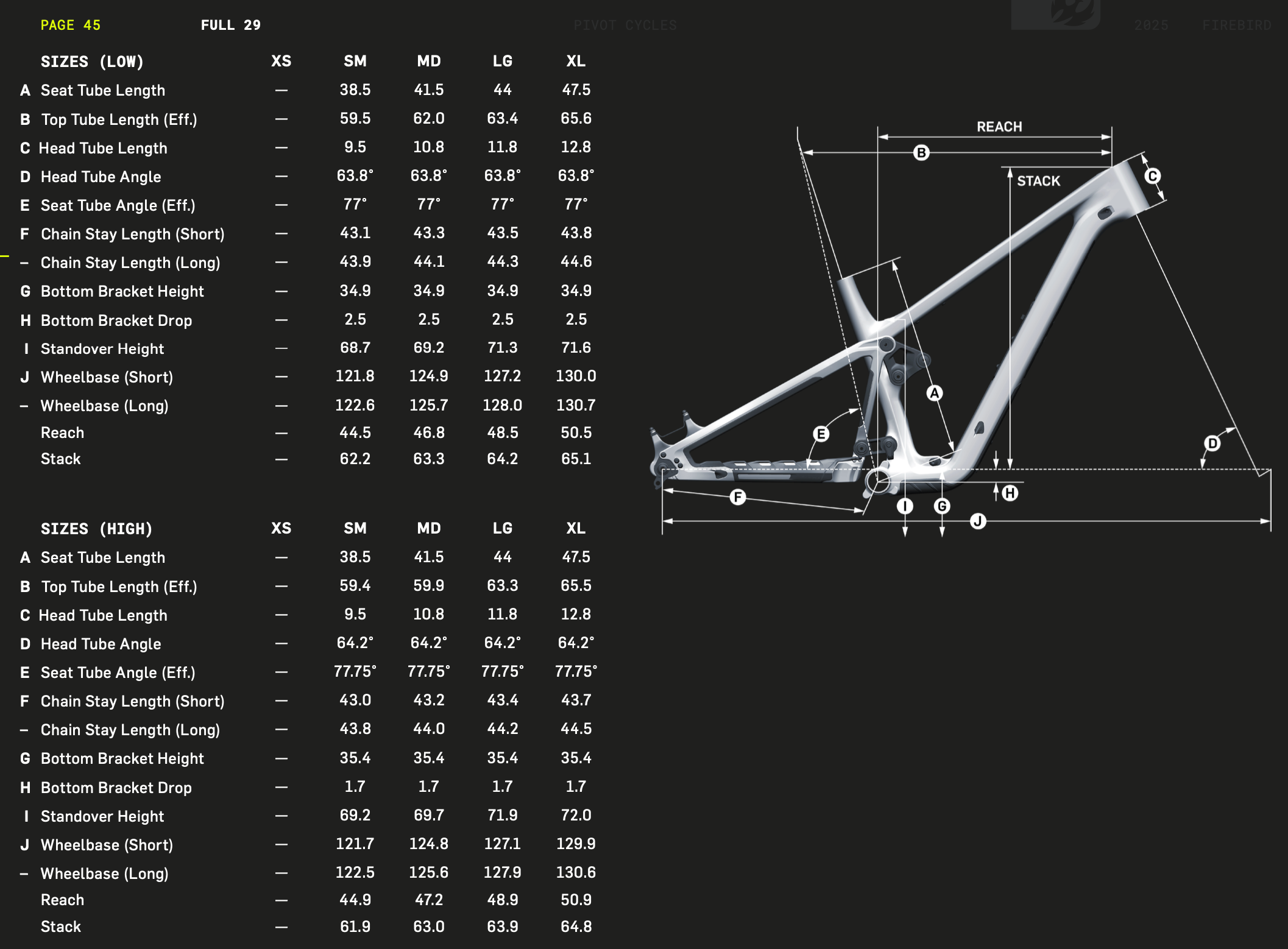Viewport: 1288px width, 949px height.
Task: Click the circled G bottom bracket marker
Action: tap(942, 506)
